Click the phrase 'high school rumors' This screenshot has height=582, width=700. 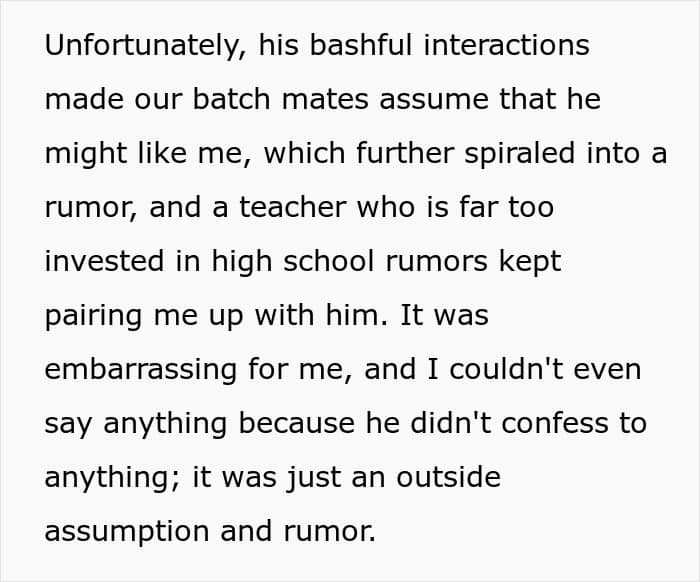(349, 262)
